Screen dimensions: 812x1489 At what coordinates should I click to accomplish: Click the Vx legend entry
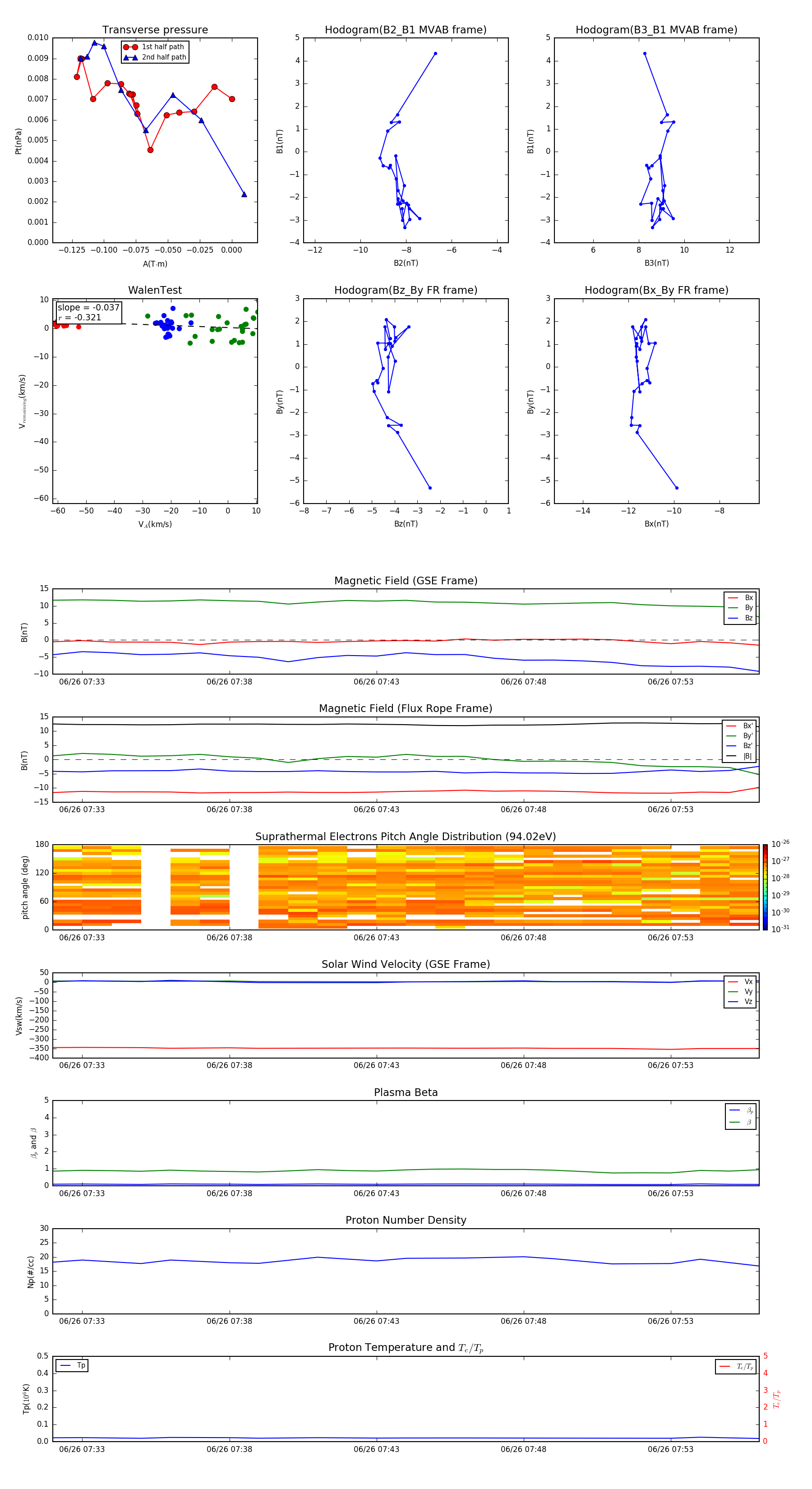pyautogui.click(x=740, y=981)
